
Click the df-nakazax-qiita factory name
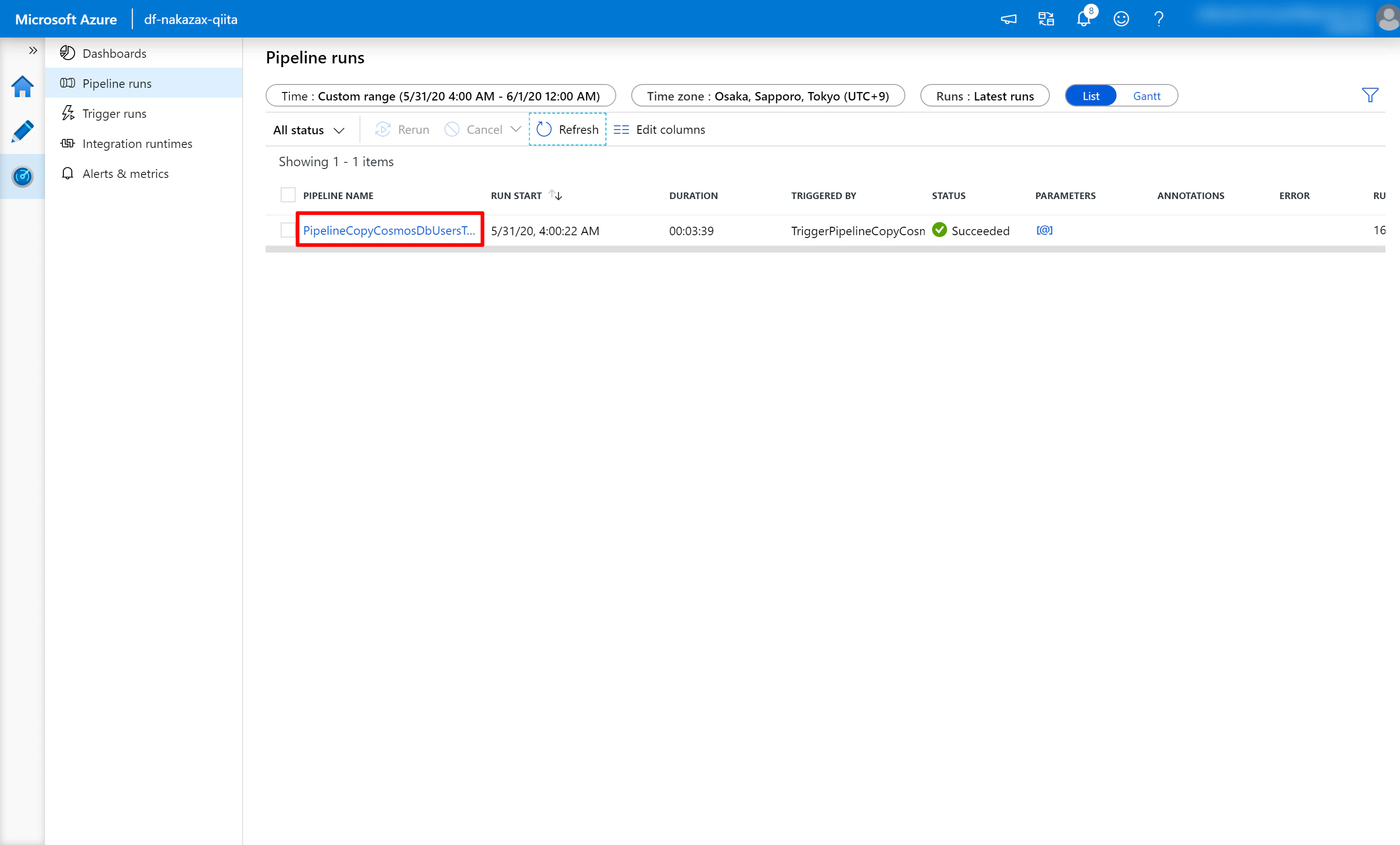point(191,19)
